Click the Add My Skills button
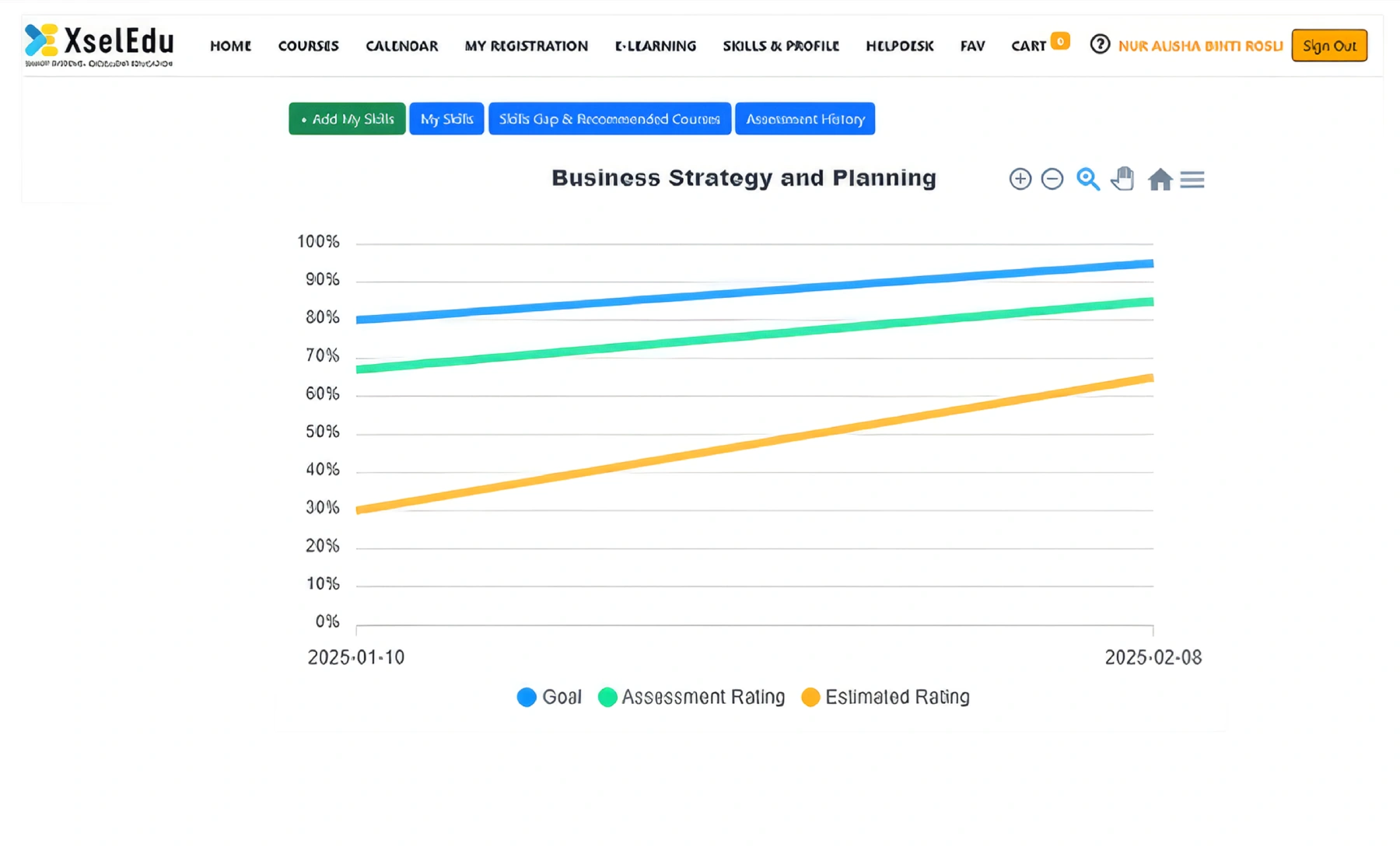This screenshot has height=847, width=1400. point(347,119)
